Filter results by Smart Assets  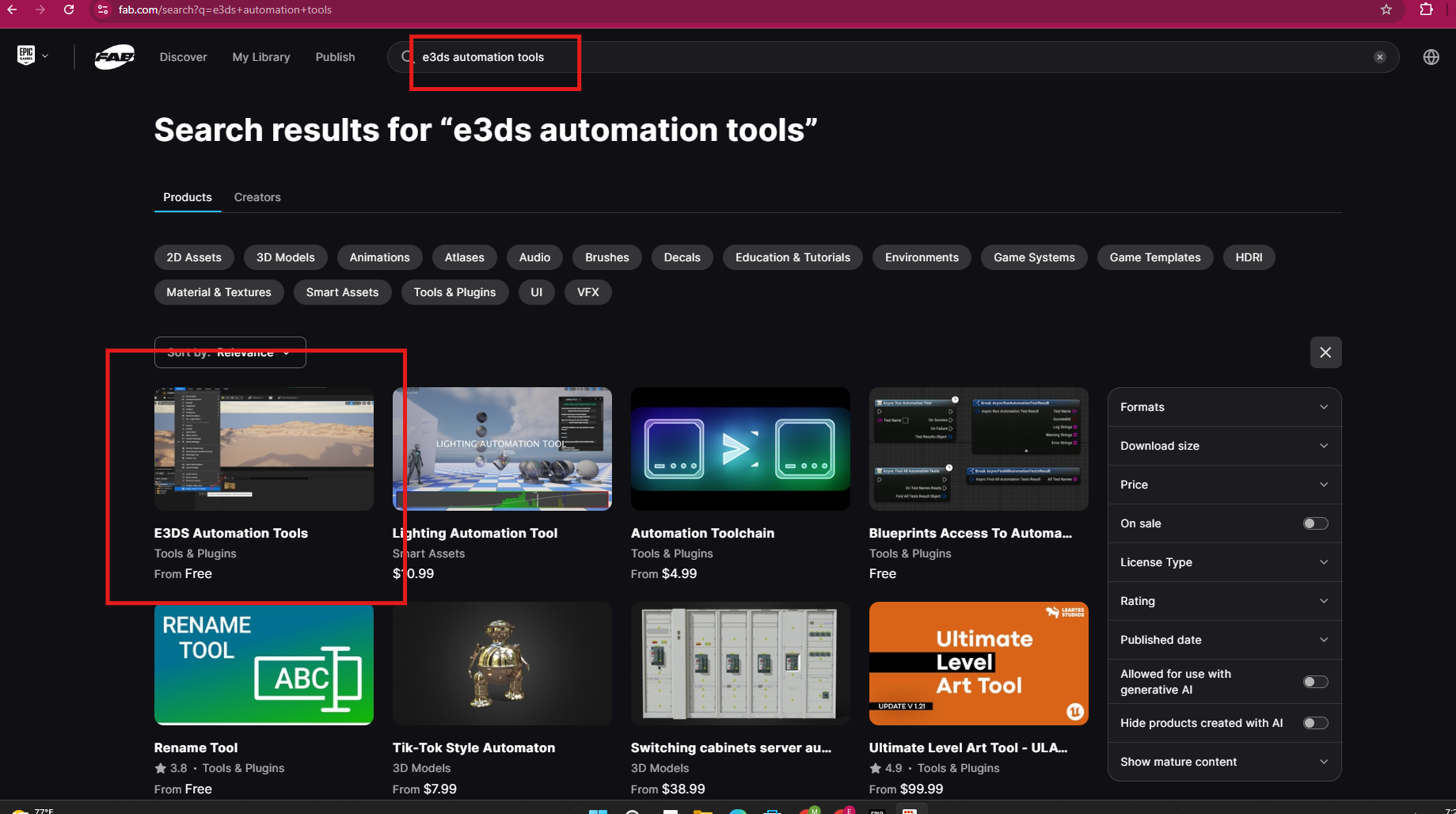(342, 292)
